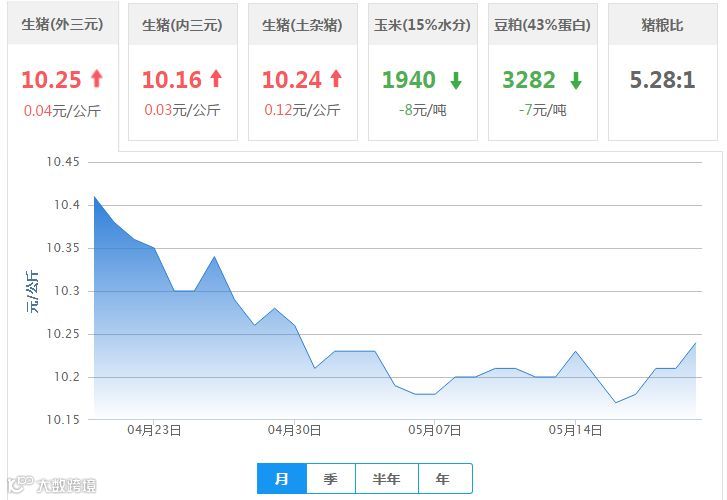Click the 10.25 price value
This screenshot has height=500, width=727.
click(x=51, y=79)
